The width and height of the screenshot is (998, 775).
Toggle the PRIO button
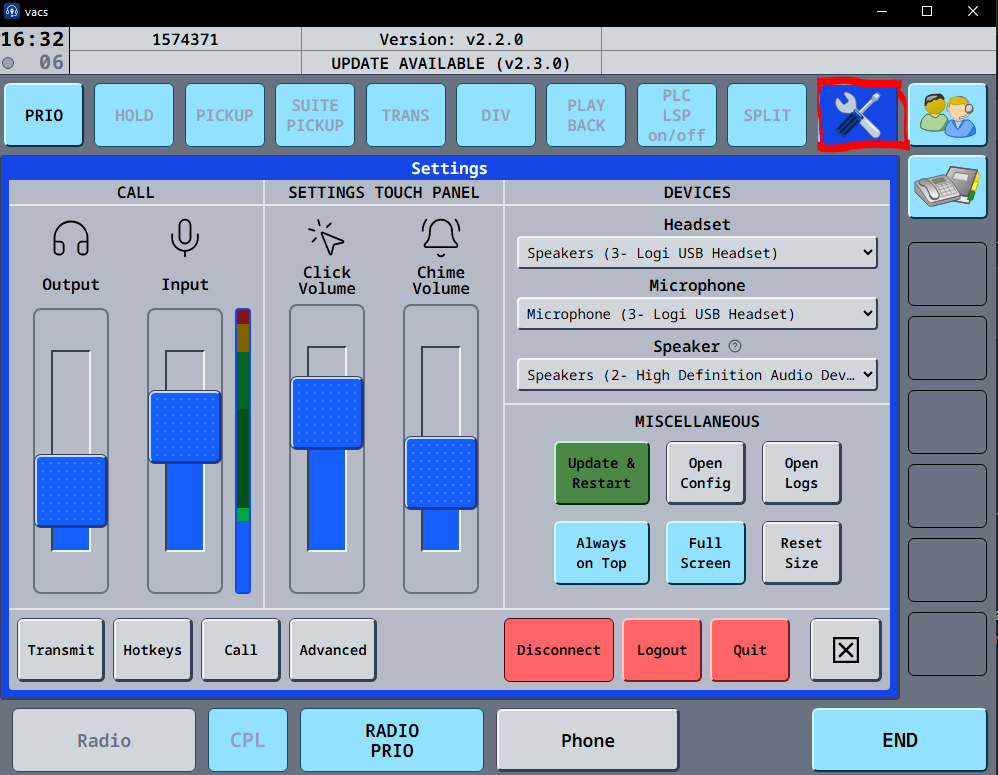(x=44, y=115)
